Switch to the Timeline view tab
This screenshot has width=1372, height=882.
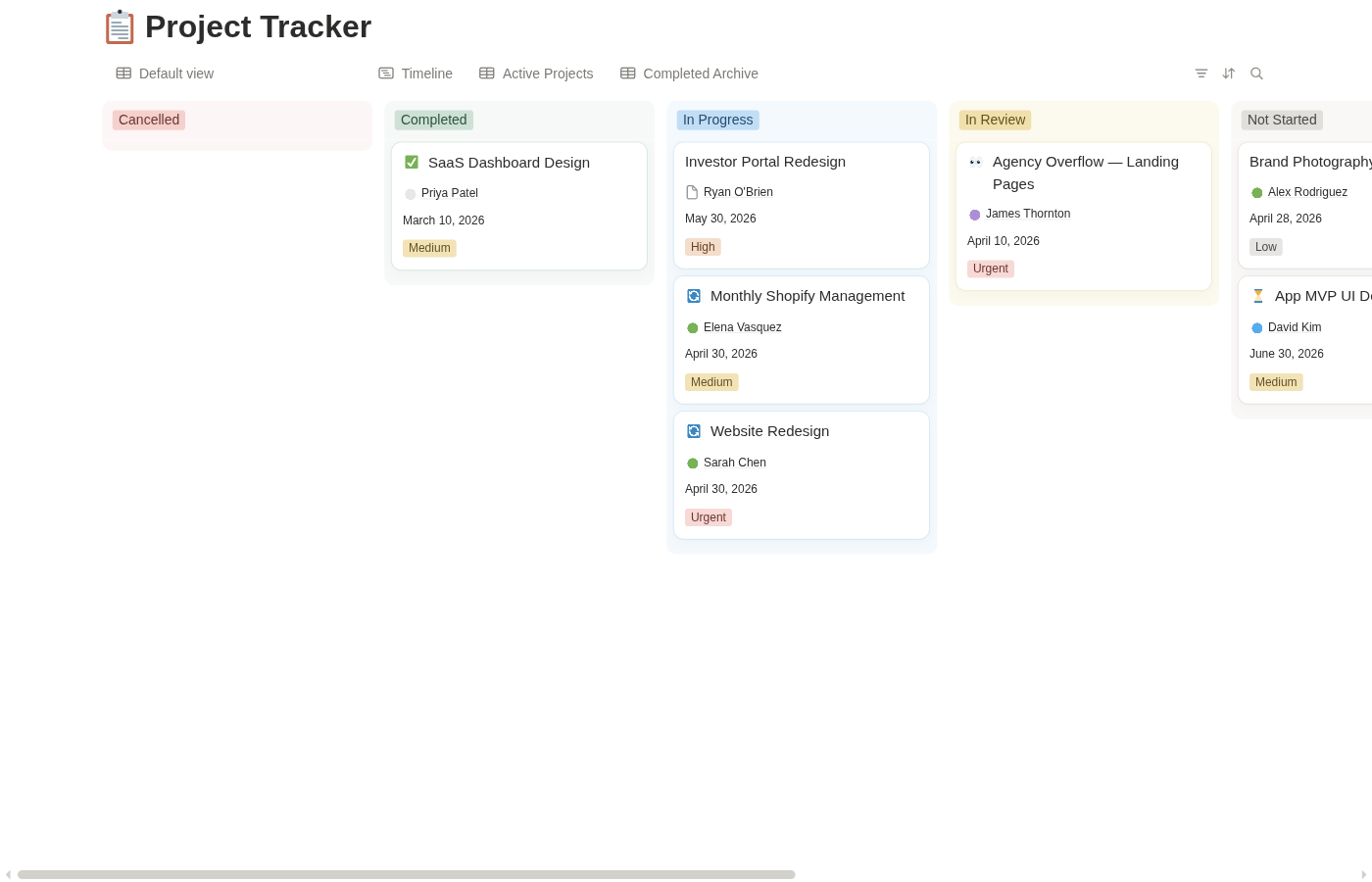pos(416,73)
